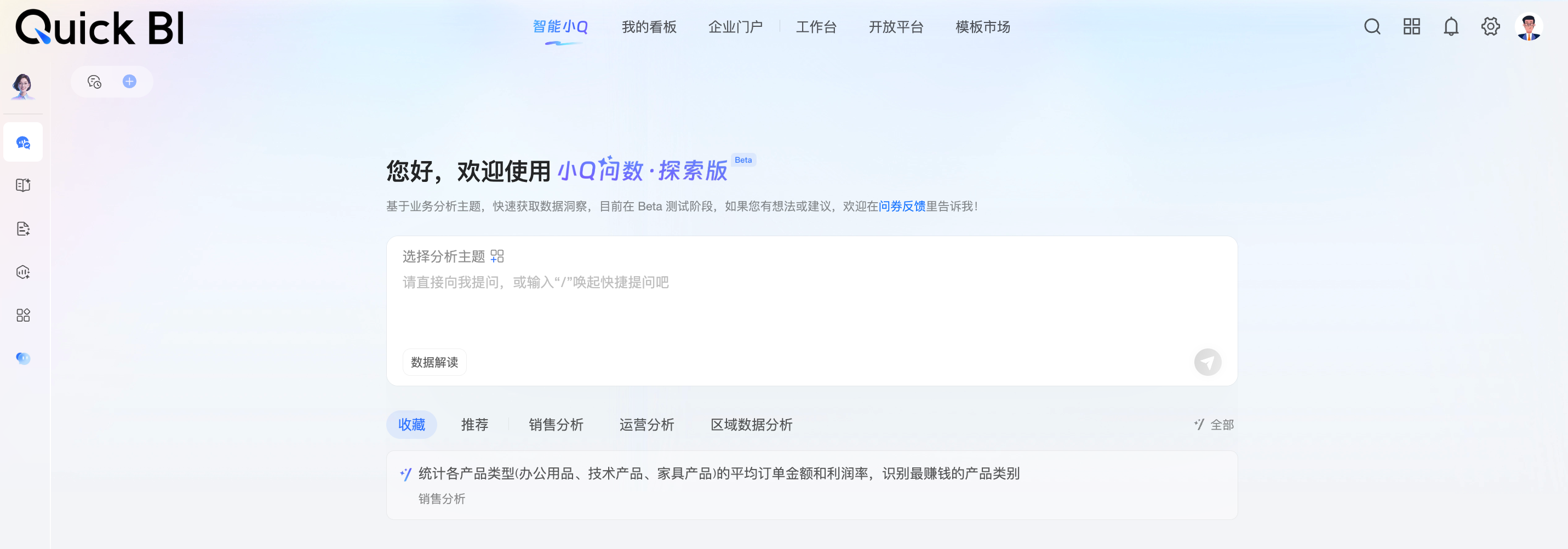This screenshot has height=549, width=1568.
Task: Open 开放平台 in the top navigation
Action: pos(896,27)
